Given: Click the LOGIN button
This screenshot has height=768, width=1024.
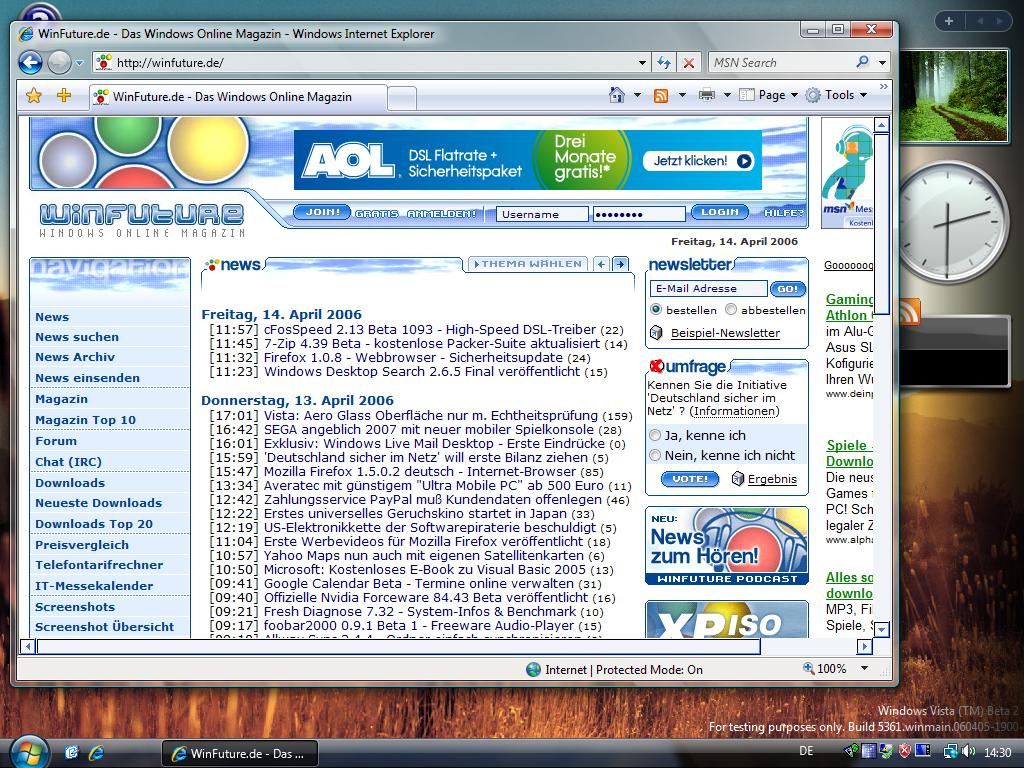Looking at the screenshot, I should click(x=720, y=212).
